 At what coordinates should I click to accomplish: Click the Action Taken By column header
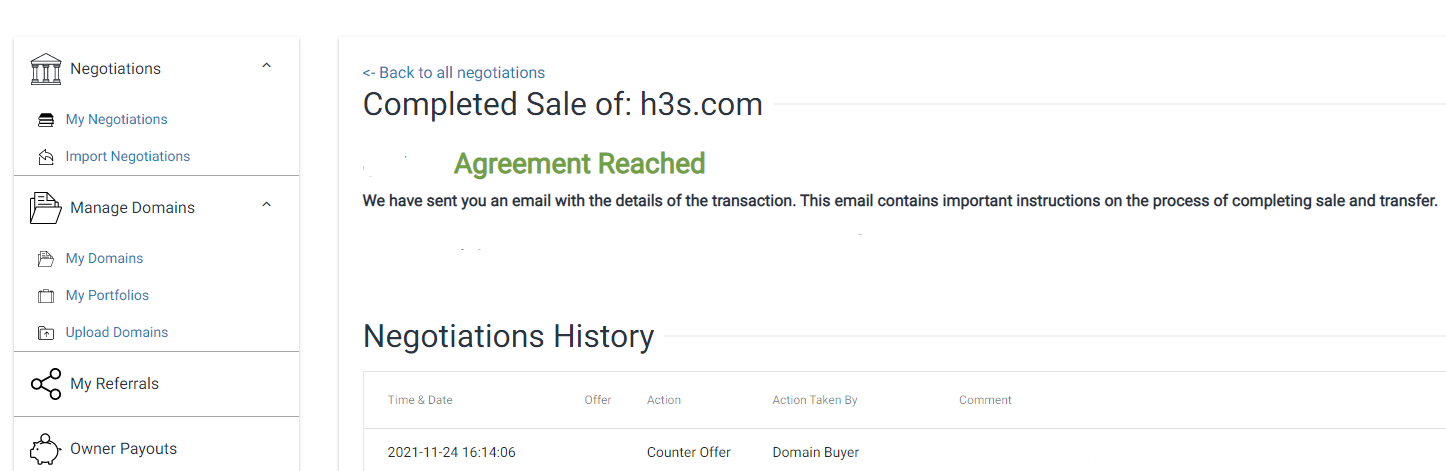click(x=815, y=400)
